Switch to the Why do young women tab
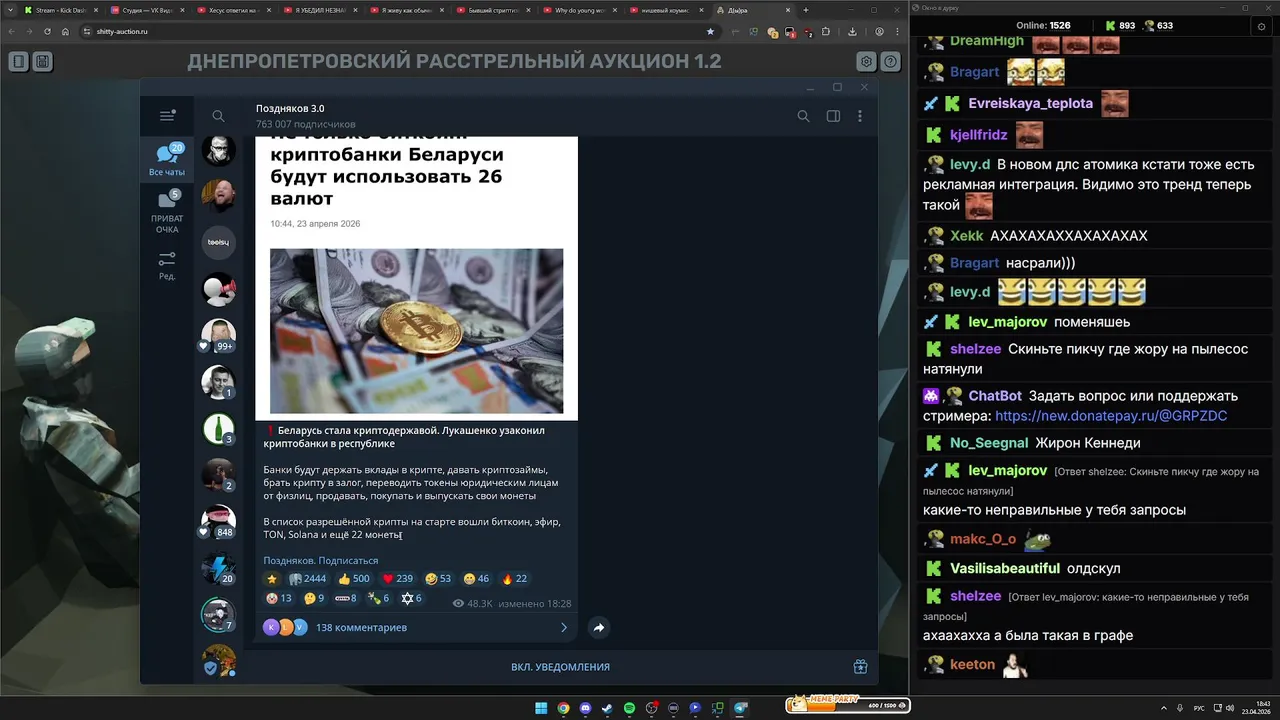This screenshot has height=720, width=1280. 581,10
